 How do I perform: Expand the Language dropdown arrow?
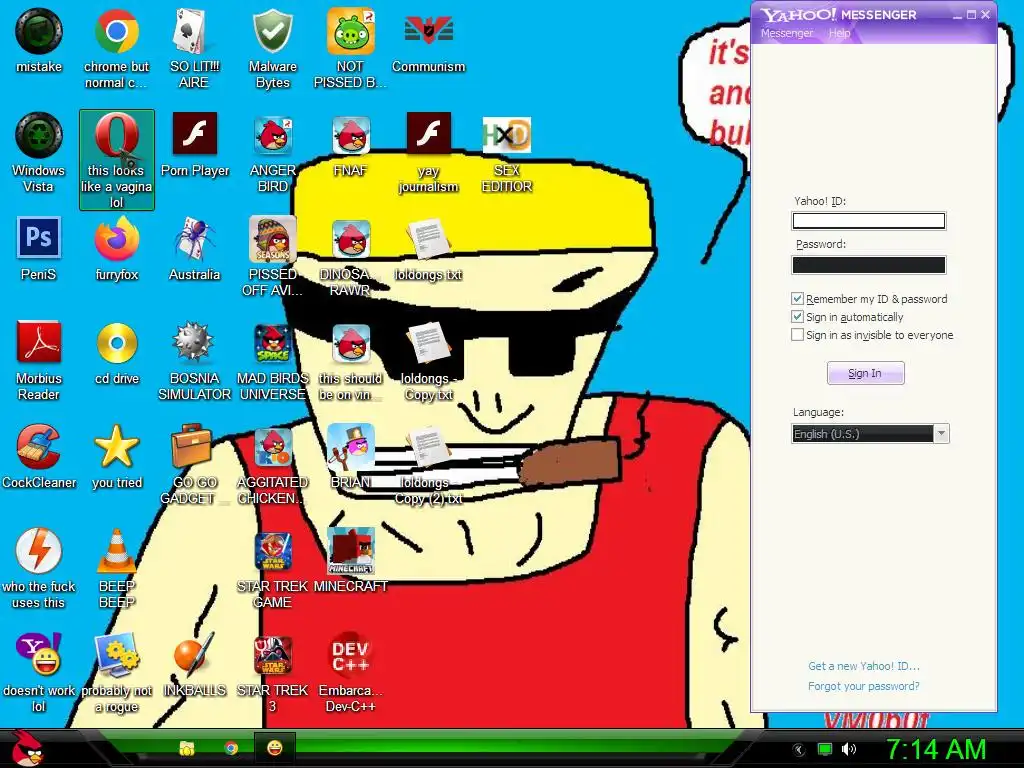coord(941,434)
